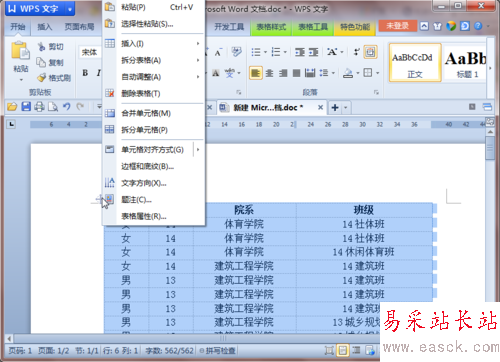This screenshot has width=500, height=362.
Task: Expand the Paste options dropdown arrow
Action: coord(21,80)
